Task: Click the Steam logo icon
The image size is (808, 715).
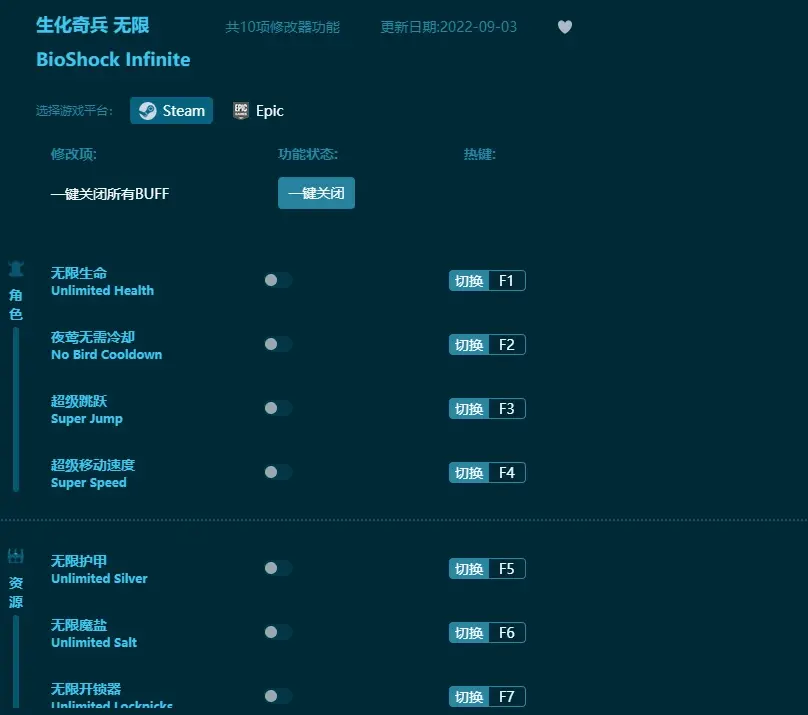Action: 147,111
